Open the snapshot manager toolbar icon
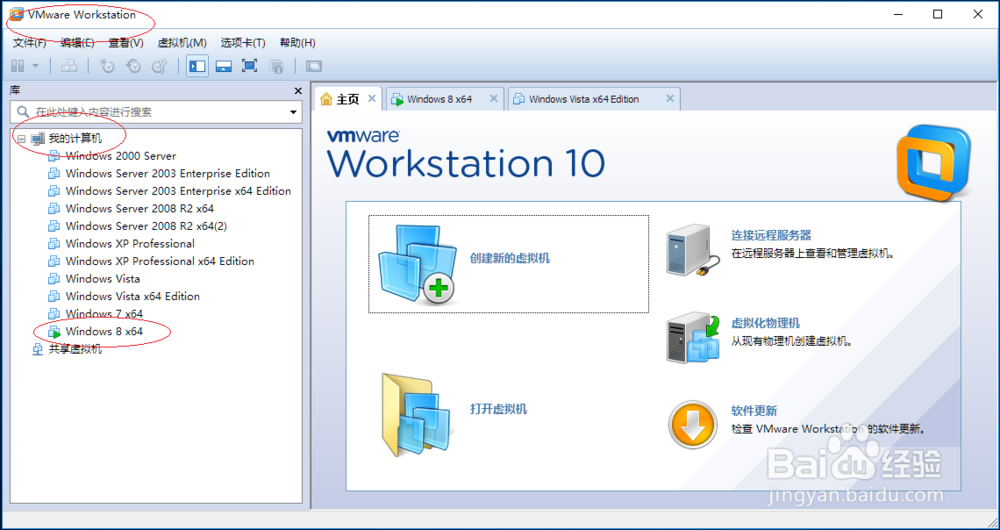This screenshot has height=530, width=1000. pyautogui.click(x=159, y=66)
